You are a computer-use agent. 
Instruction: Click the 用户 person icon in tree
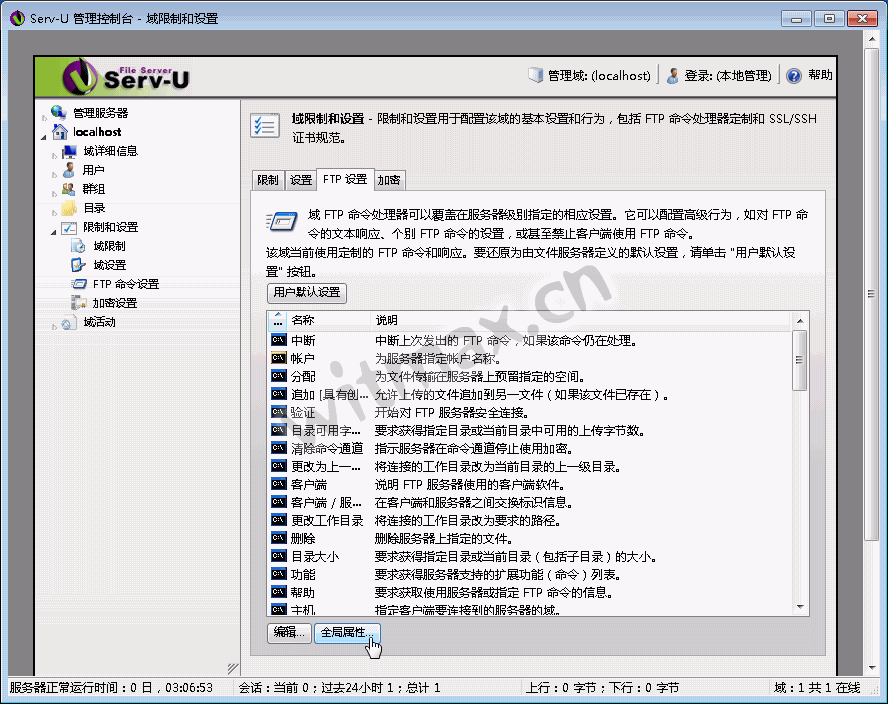[69, 170]
